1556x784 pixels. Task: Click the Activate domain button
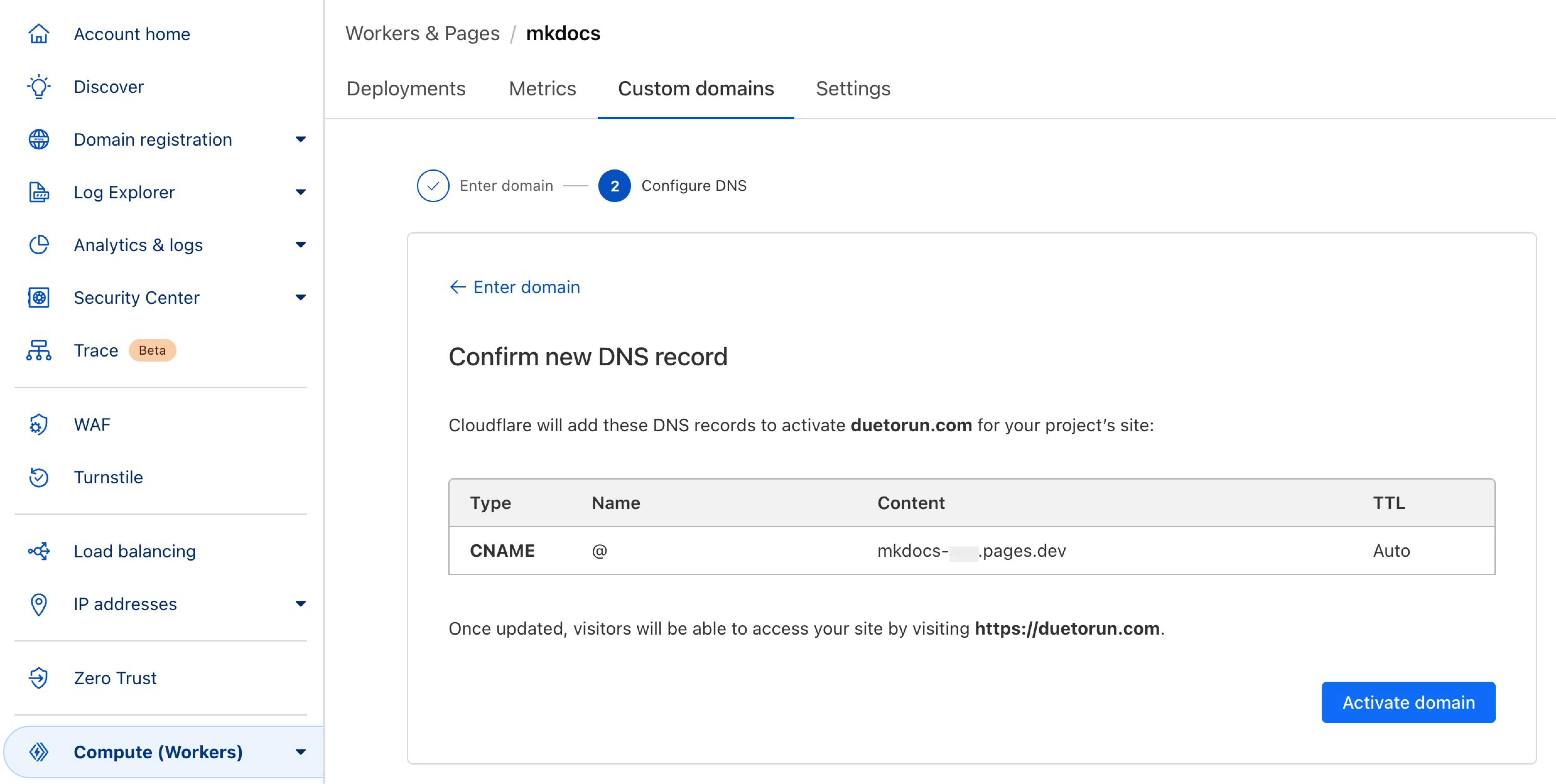(1408, 702)
